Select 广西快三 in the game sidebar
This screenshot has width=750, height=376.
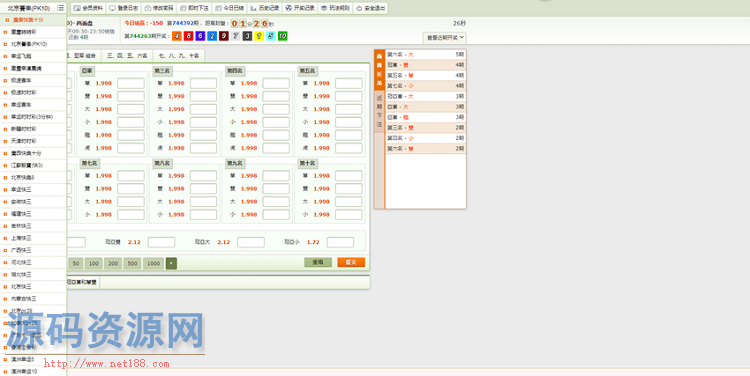coord(33,250)
